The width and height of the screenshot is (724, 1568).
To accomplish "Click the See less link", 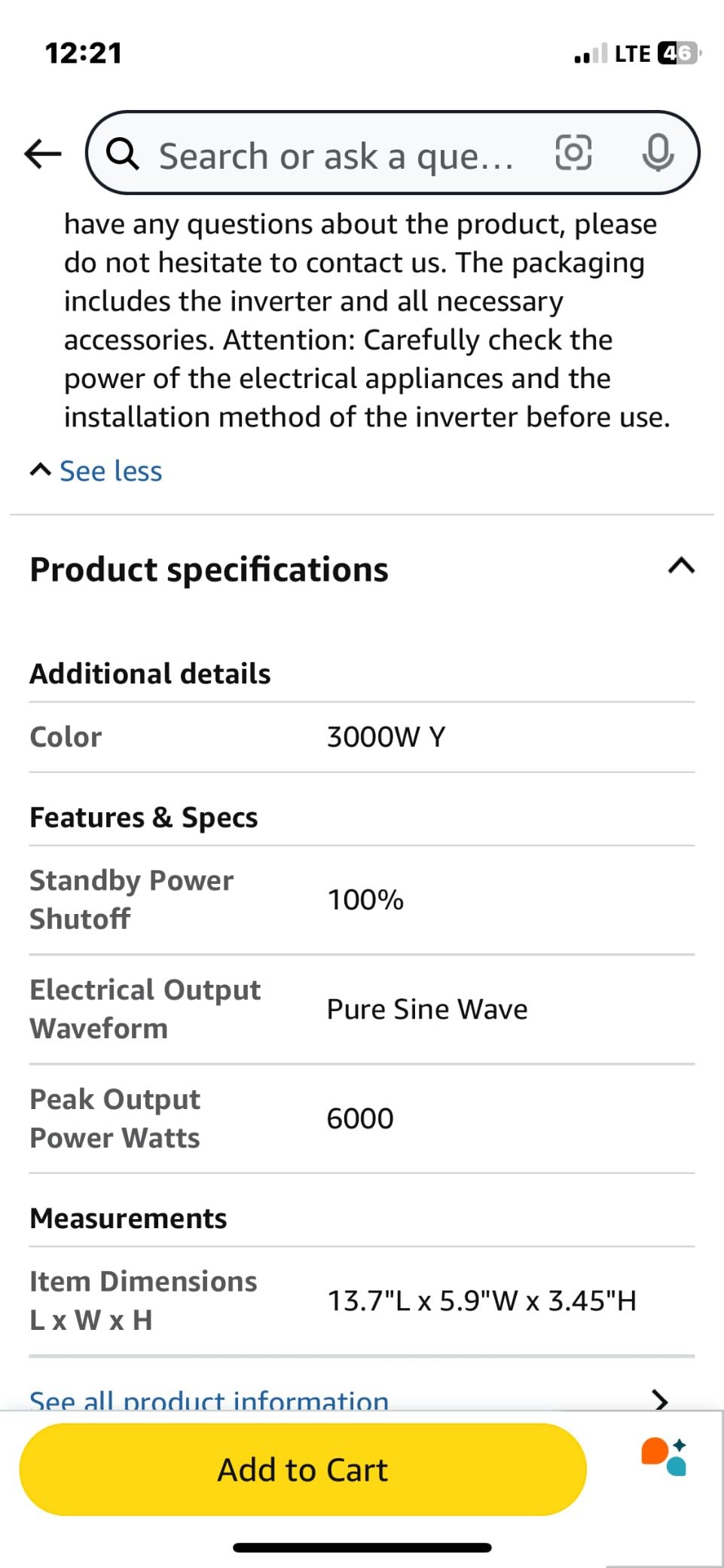I will click(111, 471).
